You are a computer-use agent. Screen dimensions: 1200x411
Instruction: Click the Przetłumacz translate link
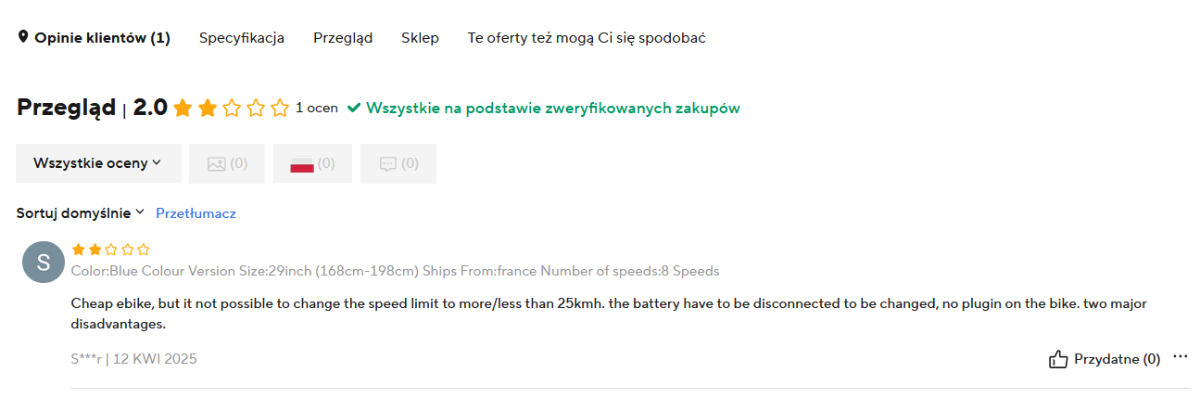[195, 213]
